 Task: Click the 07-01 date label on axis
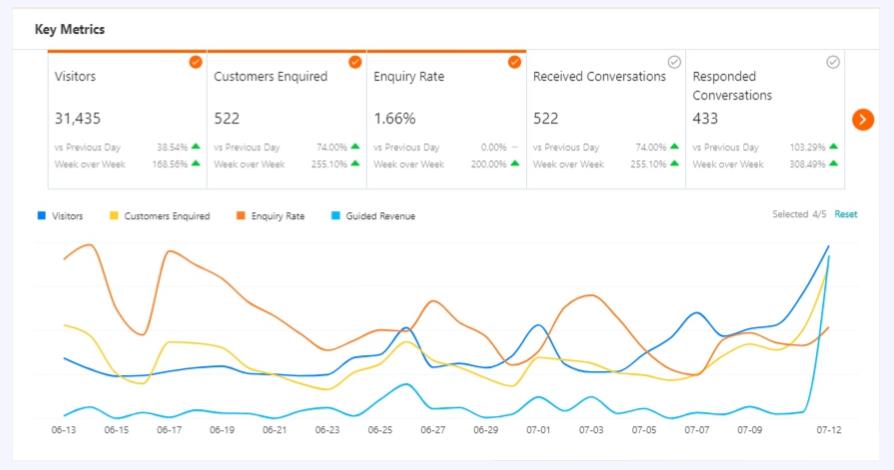pyautogui.click(x=538, y=430)
